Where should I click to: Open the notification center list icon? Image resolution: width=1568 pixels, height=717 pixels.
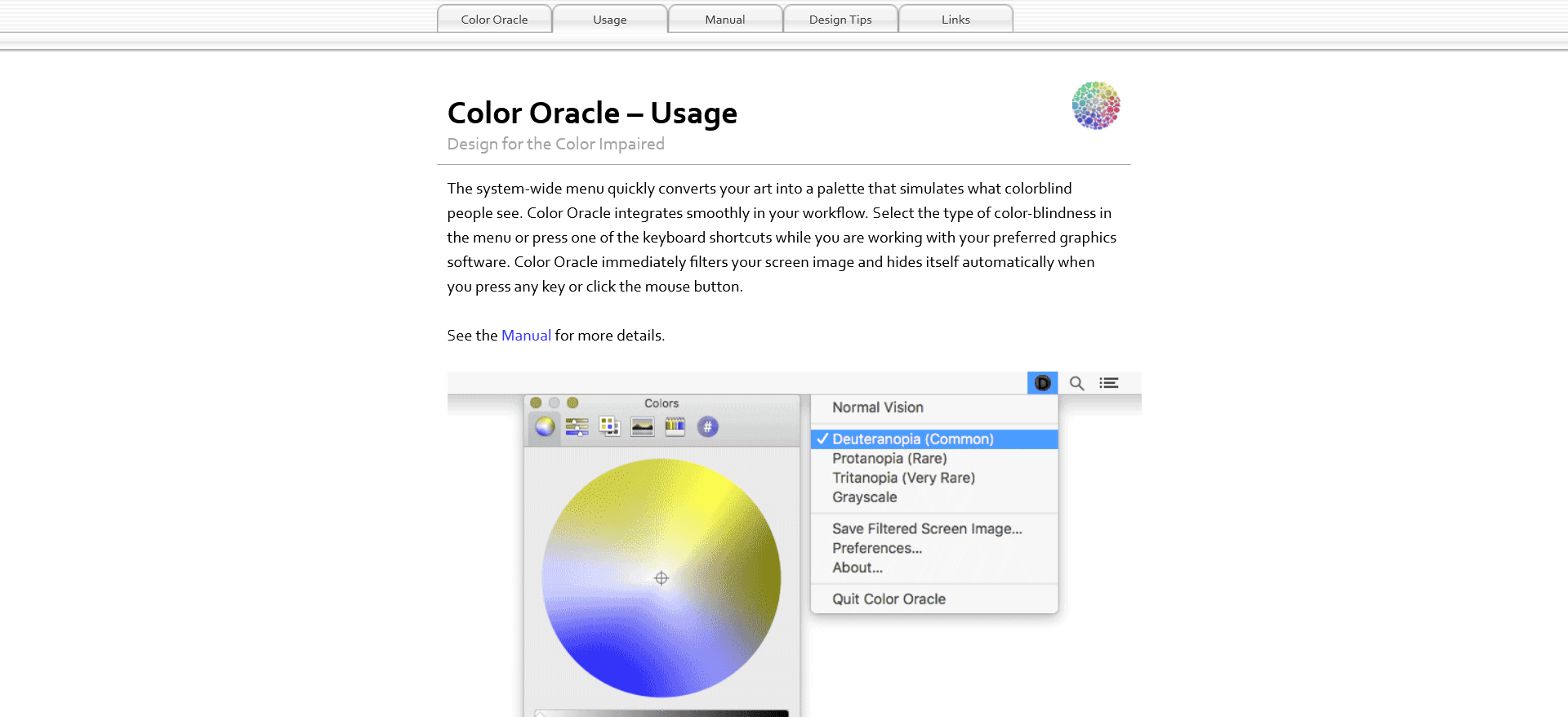(x=1109, y=383)
